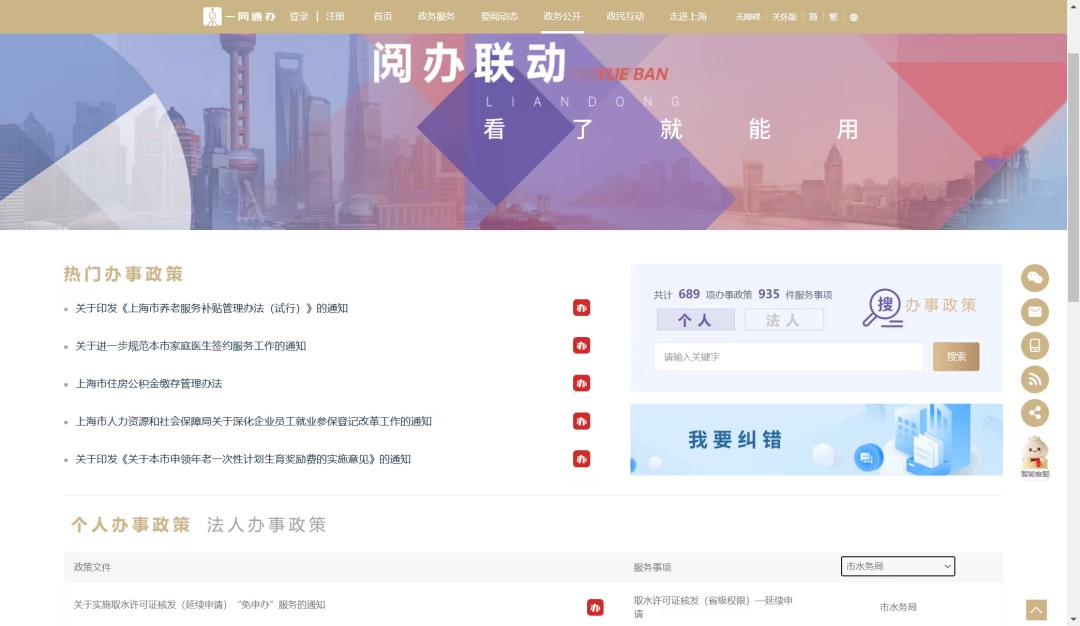
Task: Click 办 icon for 养老服务补贴 policy
Action: tap(581, 308)
